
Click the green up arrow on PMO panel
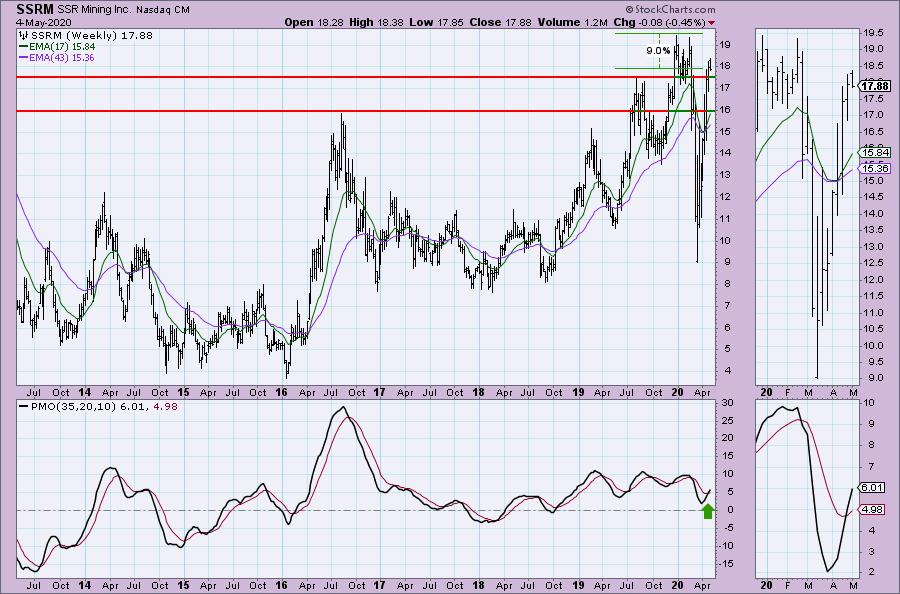(708, 511)
